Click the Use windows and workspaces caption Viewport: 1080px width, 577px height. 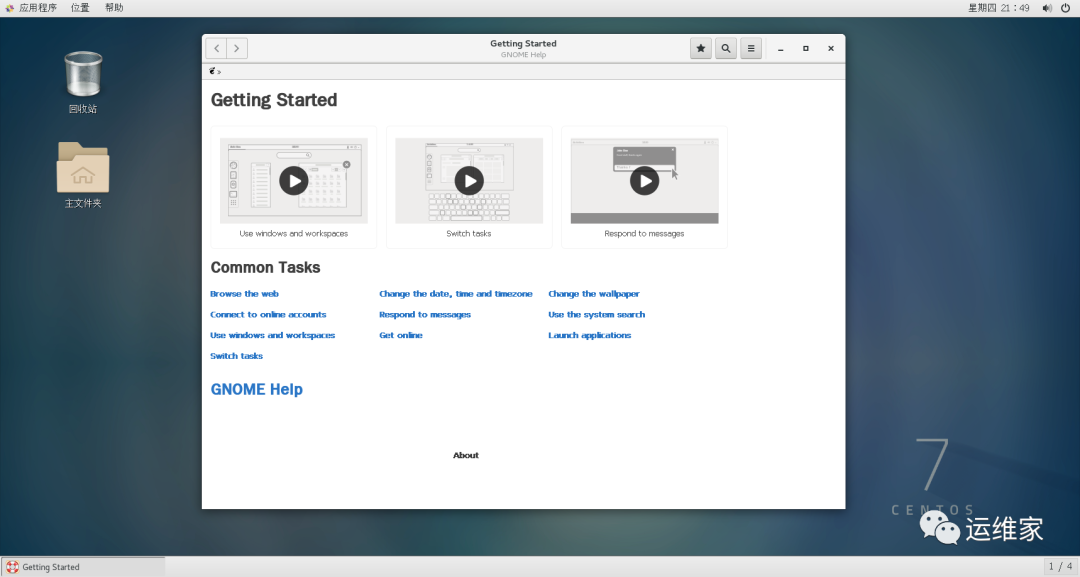[293, 233]
